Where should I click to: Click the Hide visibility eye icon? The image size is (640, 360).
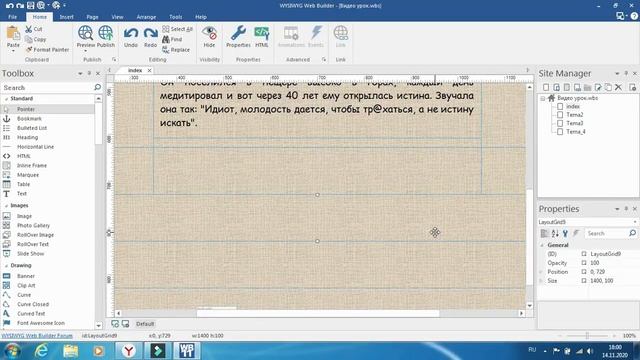coord(209,33)
